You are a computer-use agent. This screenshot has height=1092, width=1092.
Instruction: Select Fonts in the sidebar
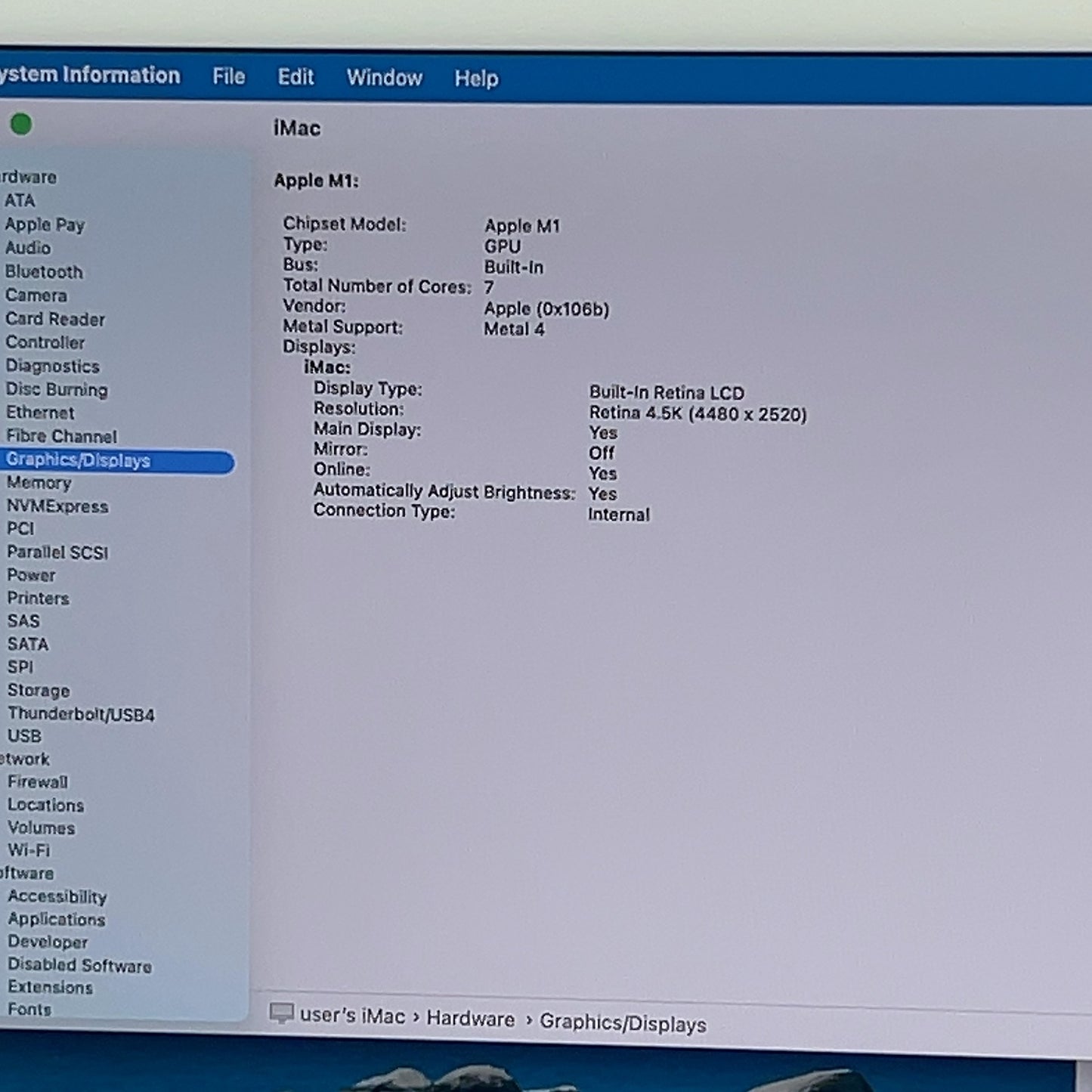tap(29, 1010)
